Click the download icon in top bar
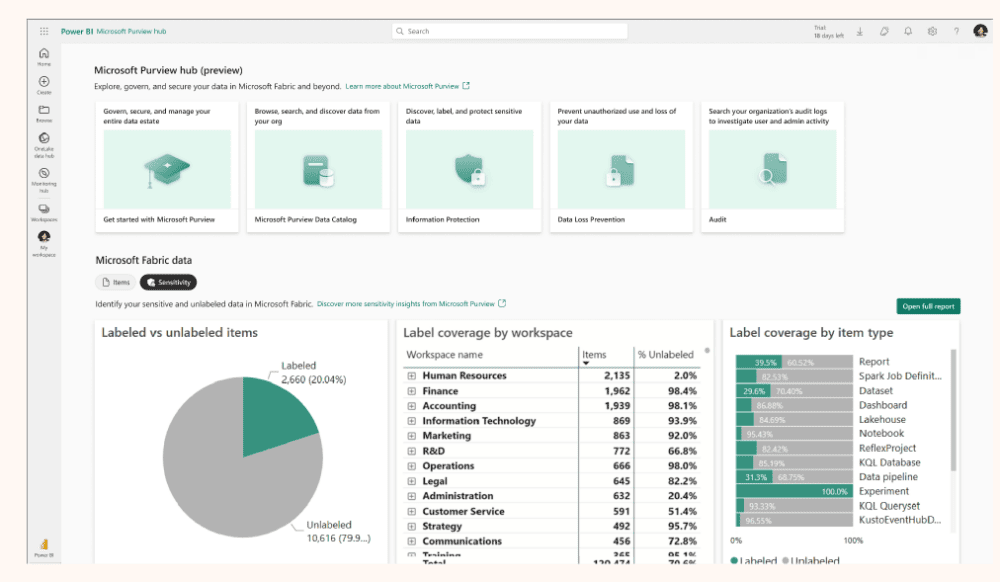Image resolution: width=1000 pixels, height=582 pixels. click(860, 31)
